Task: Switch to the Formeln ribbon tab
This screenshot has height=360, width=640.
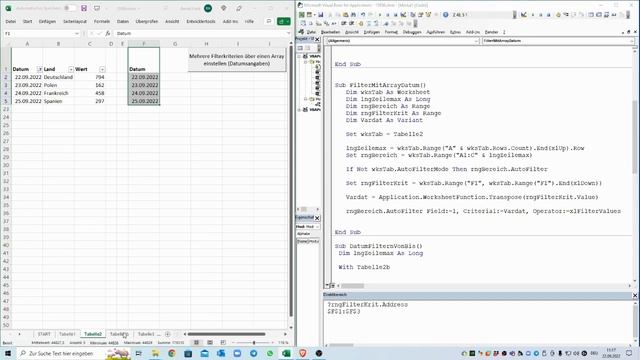Action: click(x=102, y=21)
